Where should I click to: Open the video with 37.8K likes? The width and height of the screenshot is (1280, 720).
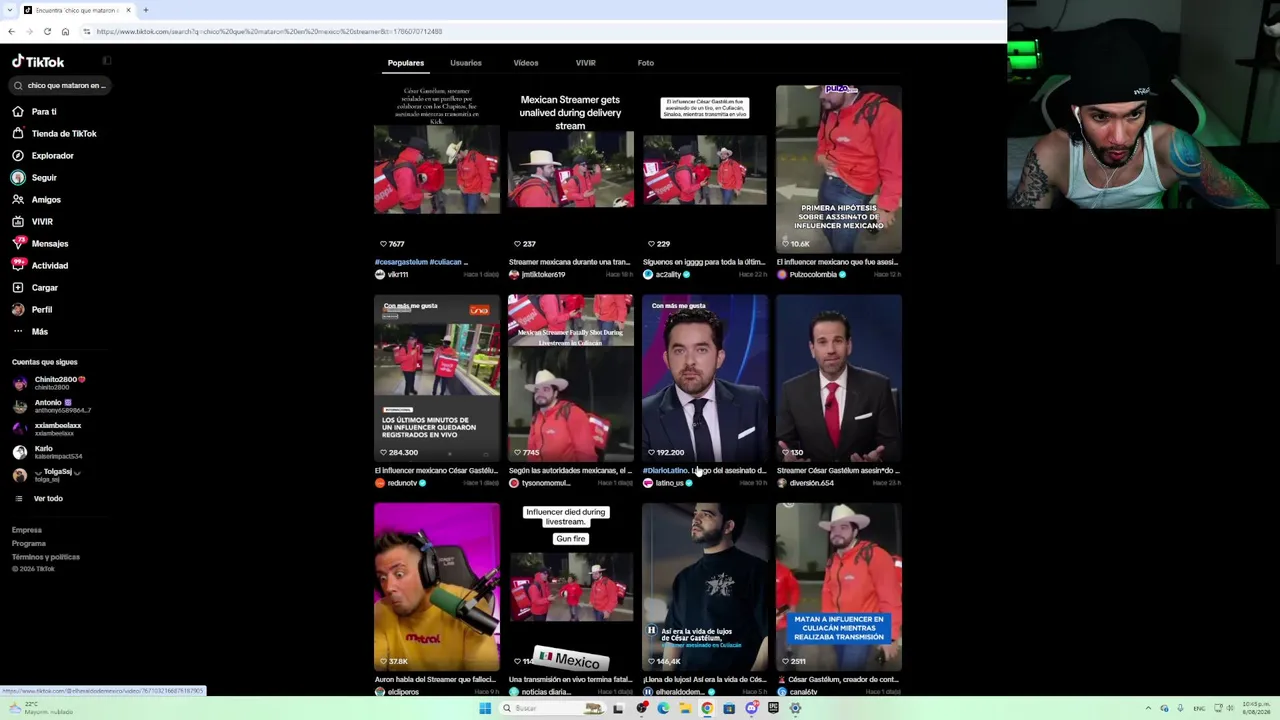point(437,587)
